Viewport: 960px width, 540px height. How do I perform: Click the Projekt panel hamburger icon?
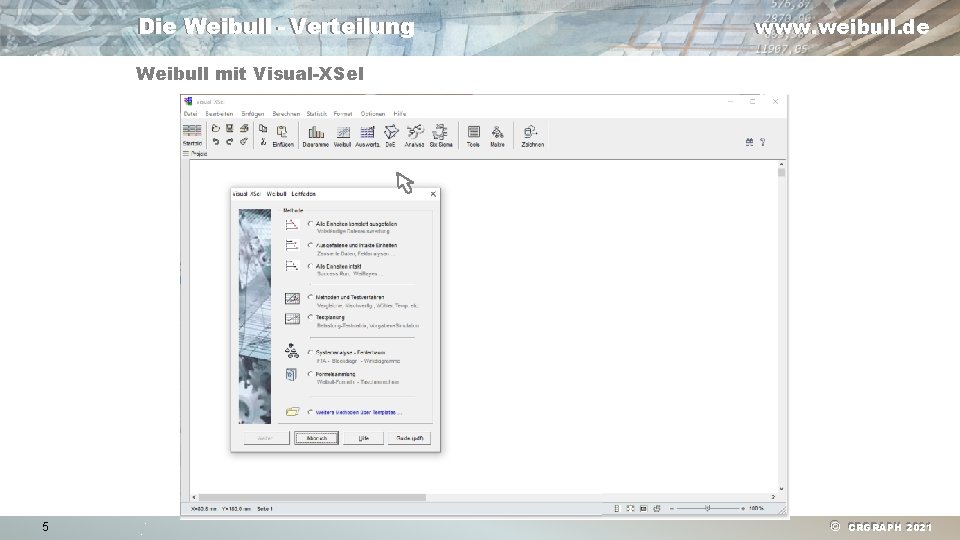coord(186,154)
